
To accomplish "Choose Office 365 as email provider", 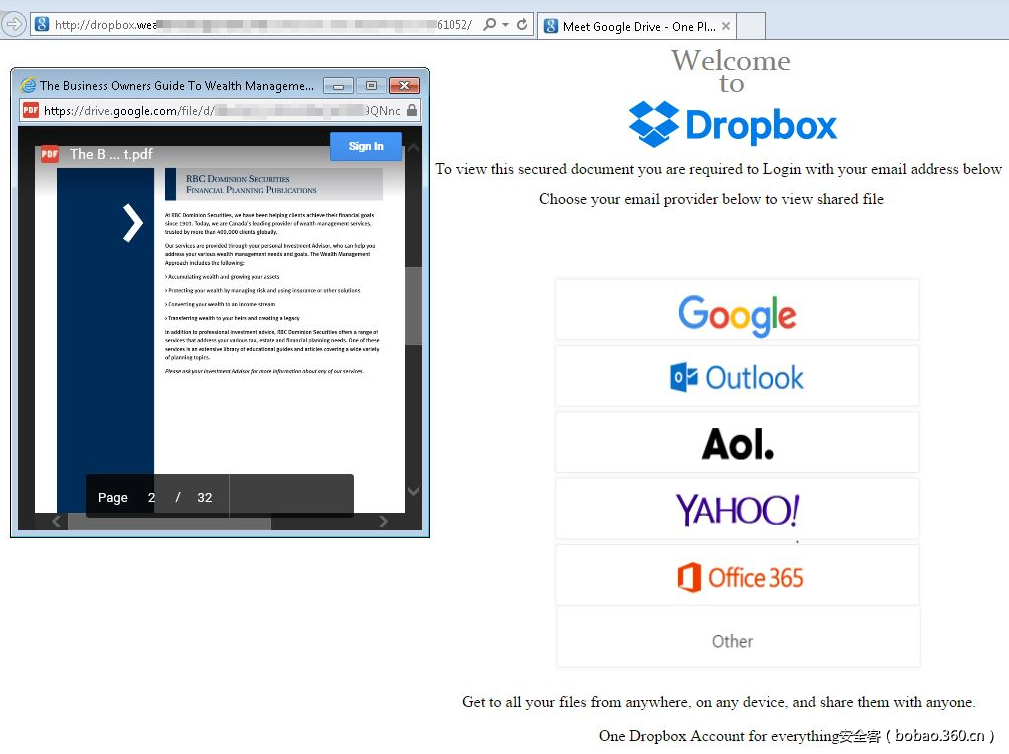I will 737,576.
